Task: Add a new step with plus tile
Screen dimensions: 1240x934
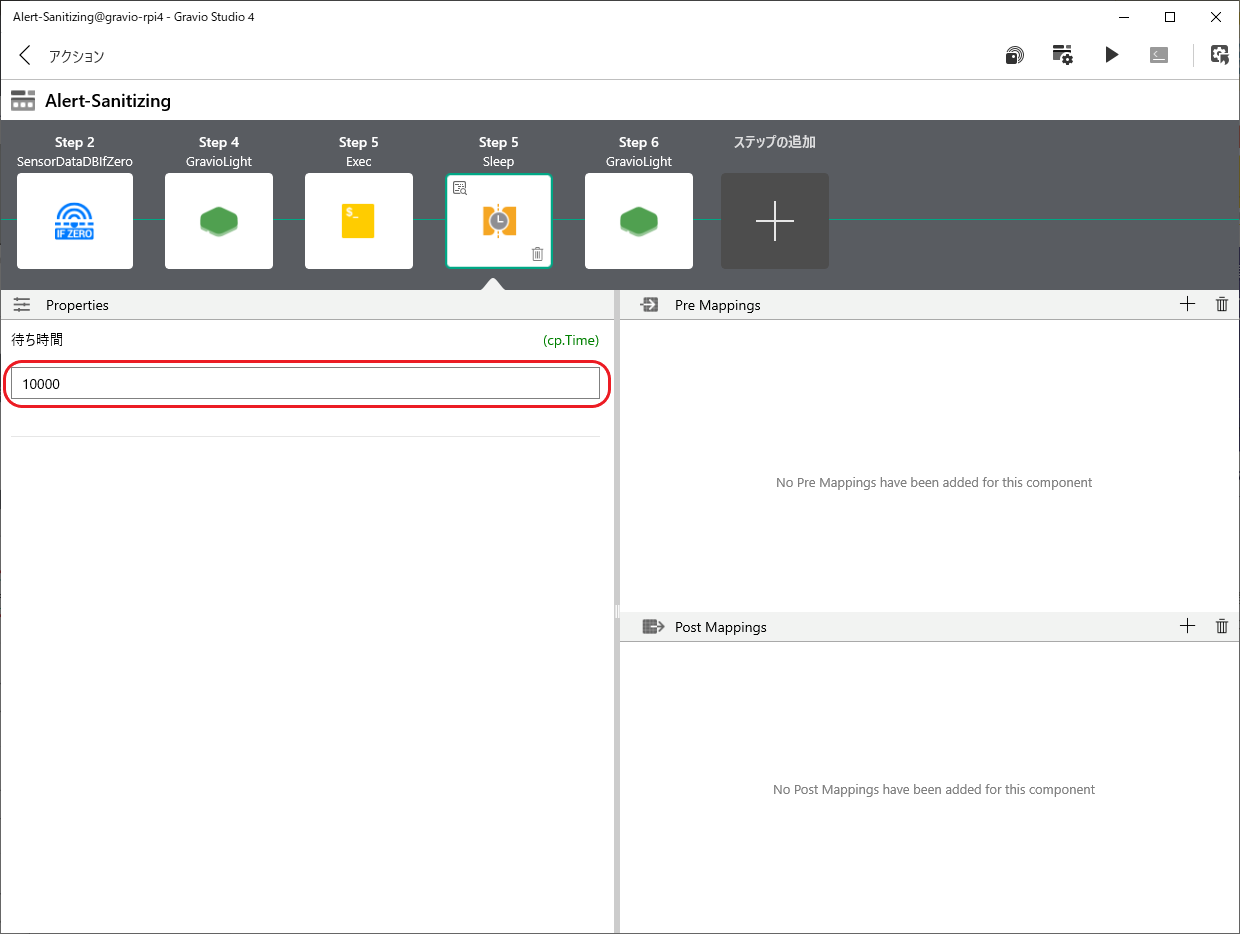Action: tap(775, 221)
